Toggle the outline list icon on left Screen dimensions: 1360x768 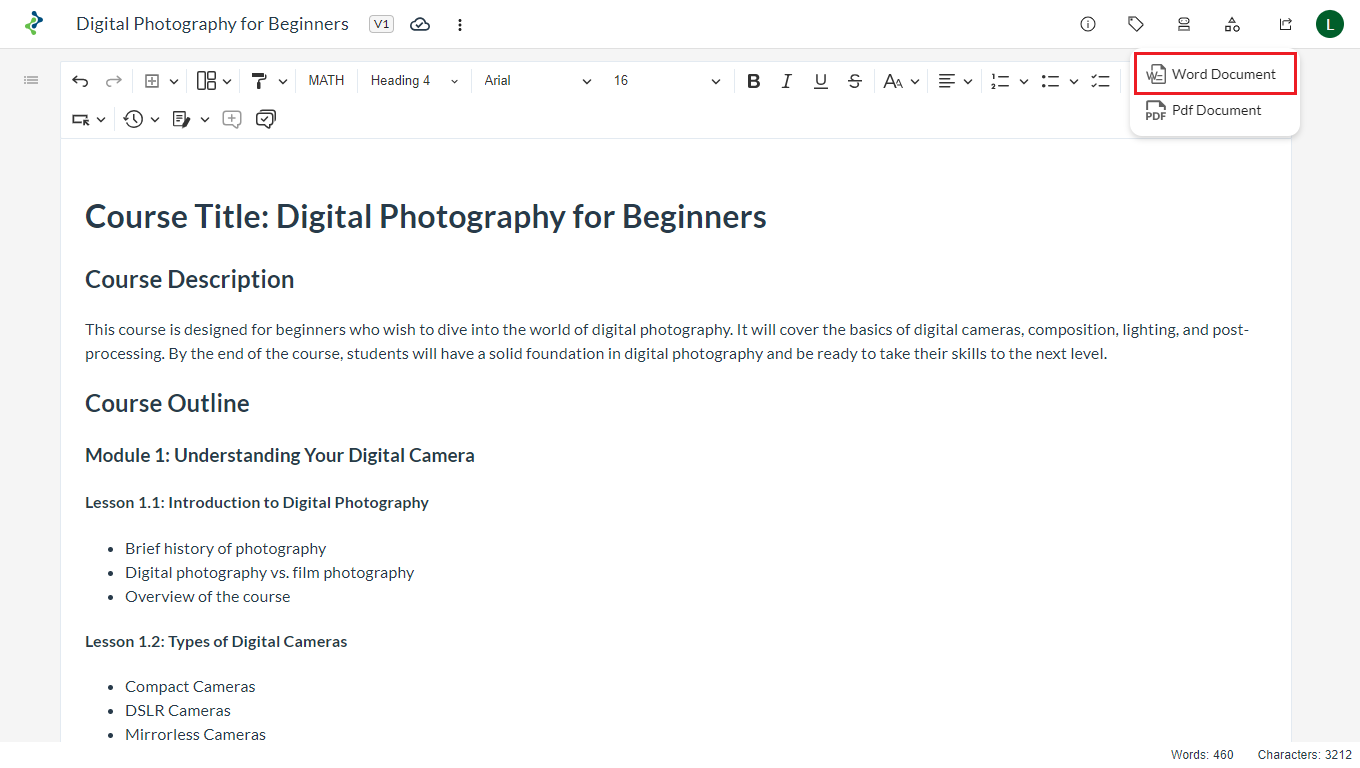(31, 80)
